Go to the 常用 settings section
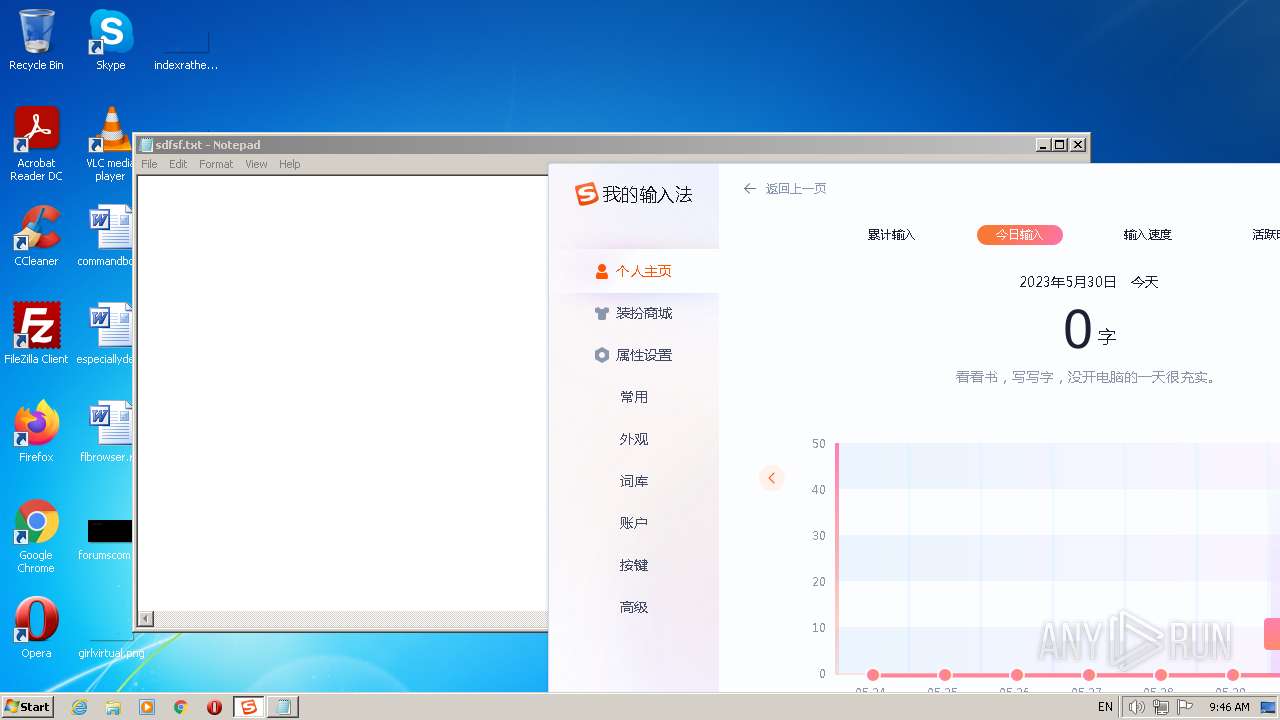The width and height of the screenshot is (1280, 720). [634, 397]
